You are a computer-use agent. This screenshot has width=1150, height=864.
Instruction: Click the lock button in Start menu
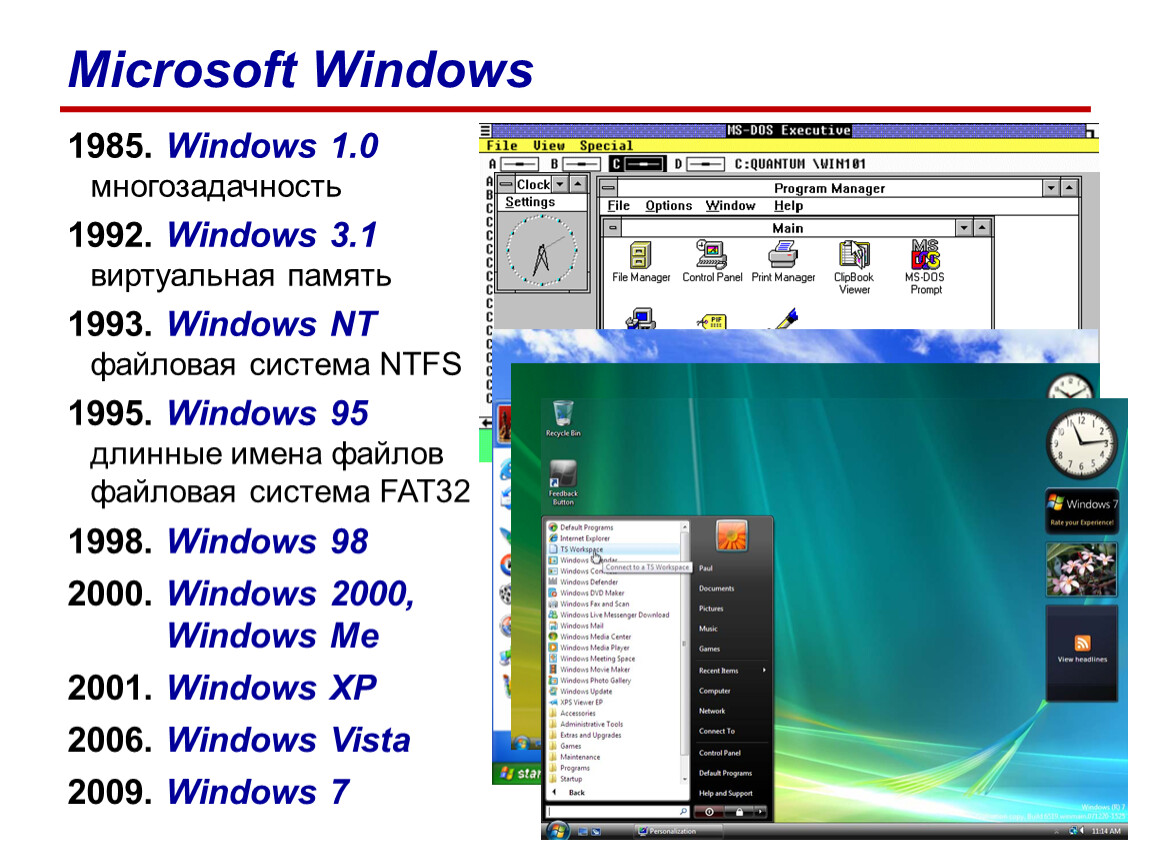click(739, 812)
